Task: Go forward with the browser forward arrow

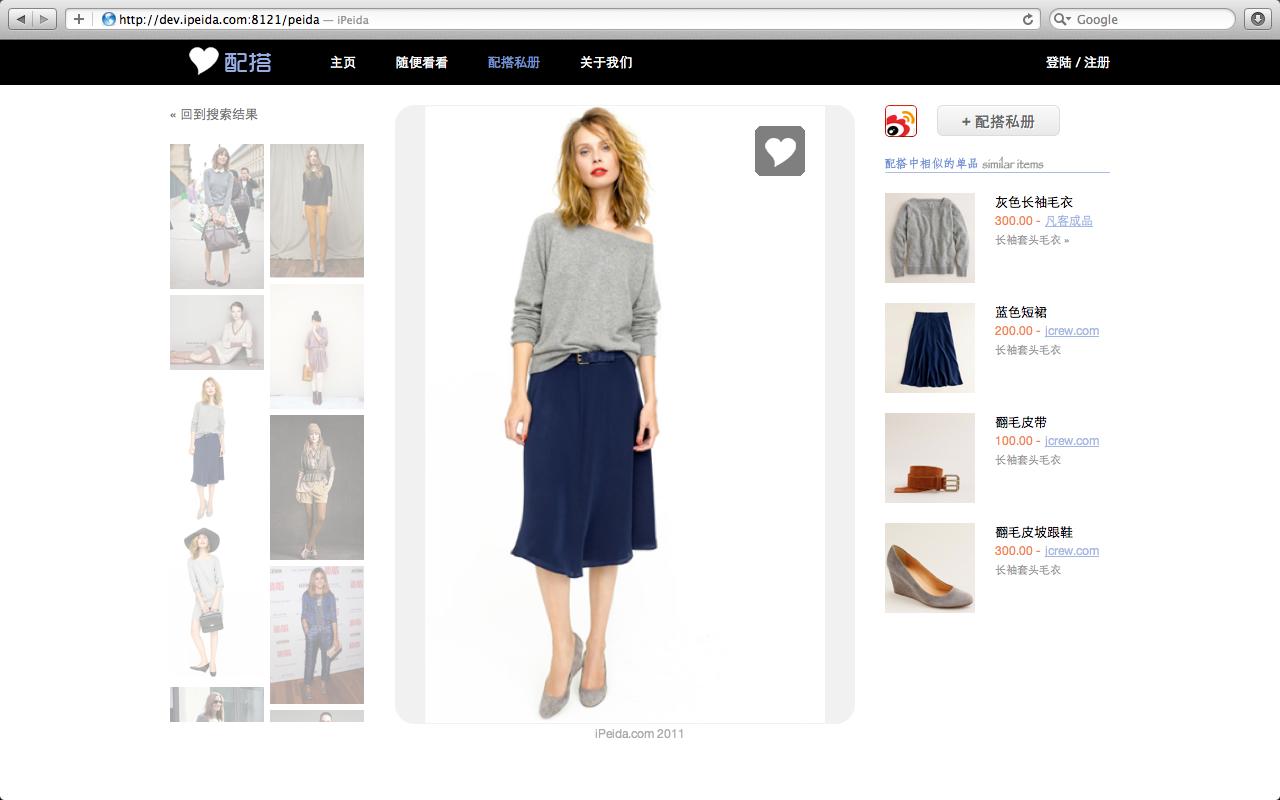Action: tap(44, 19)
